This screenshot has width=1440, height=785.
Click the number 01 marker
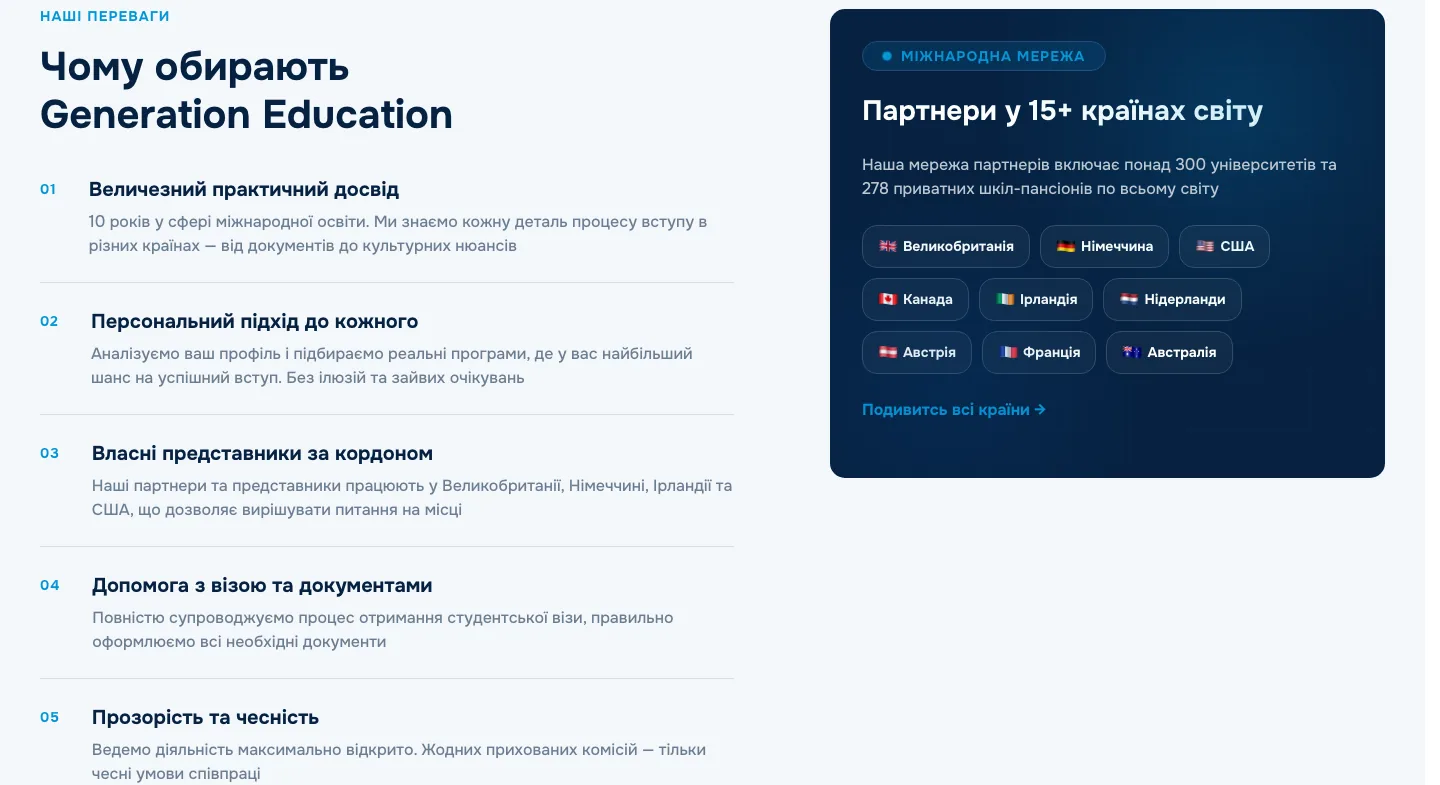48,189
